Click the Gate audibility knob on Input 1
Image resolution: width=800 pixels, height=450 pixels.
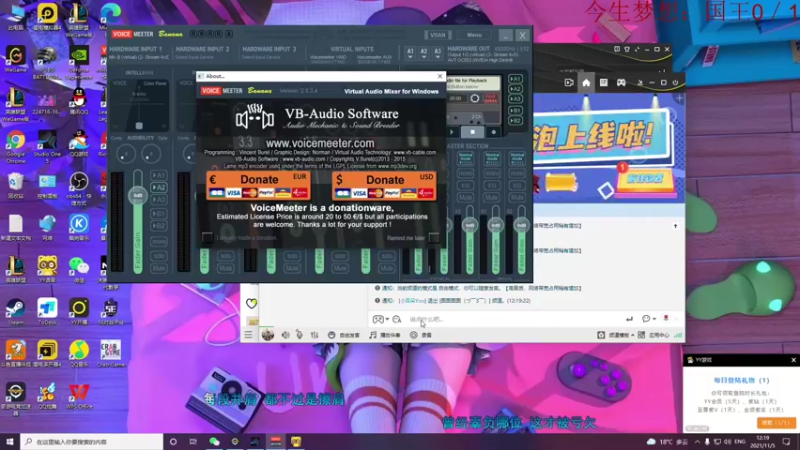point(151,154)
